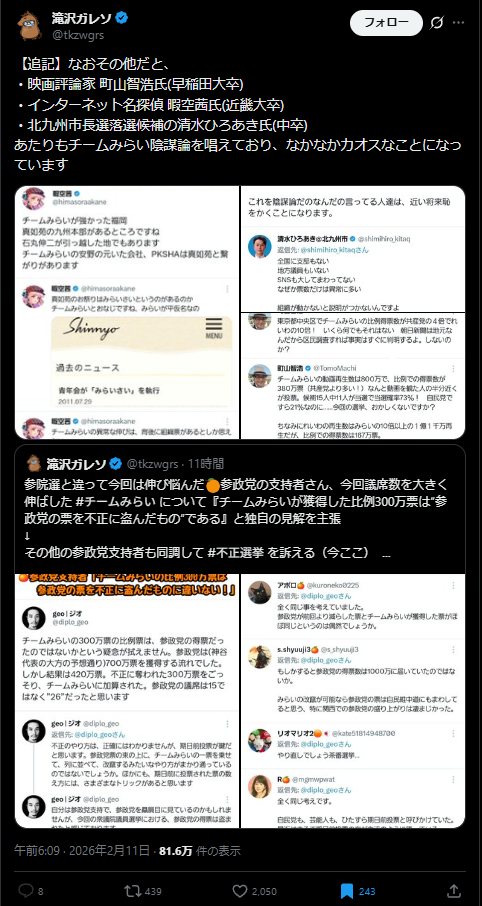Open the three-dot more options menu
Screen dimensions: 482x906
[458, 23]
